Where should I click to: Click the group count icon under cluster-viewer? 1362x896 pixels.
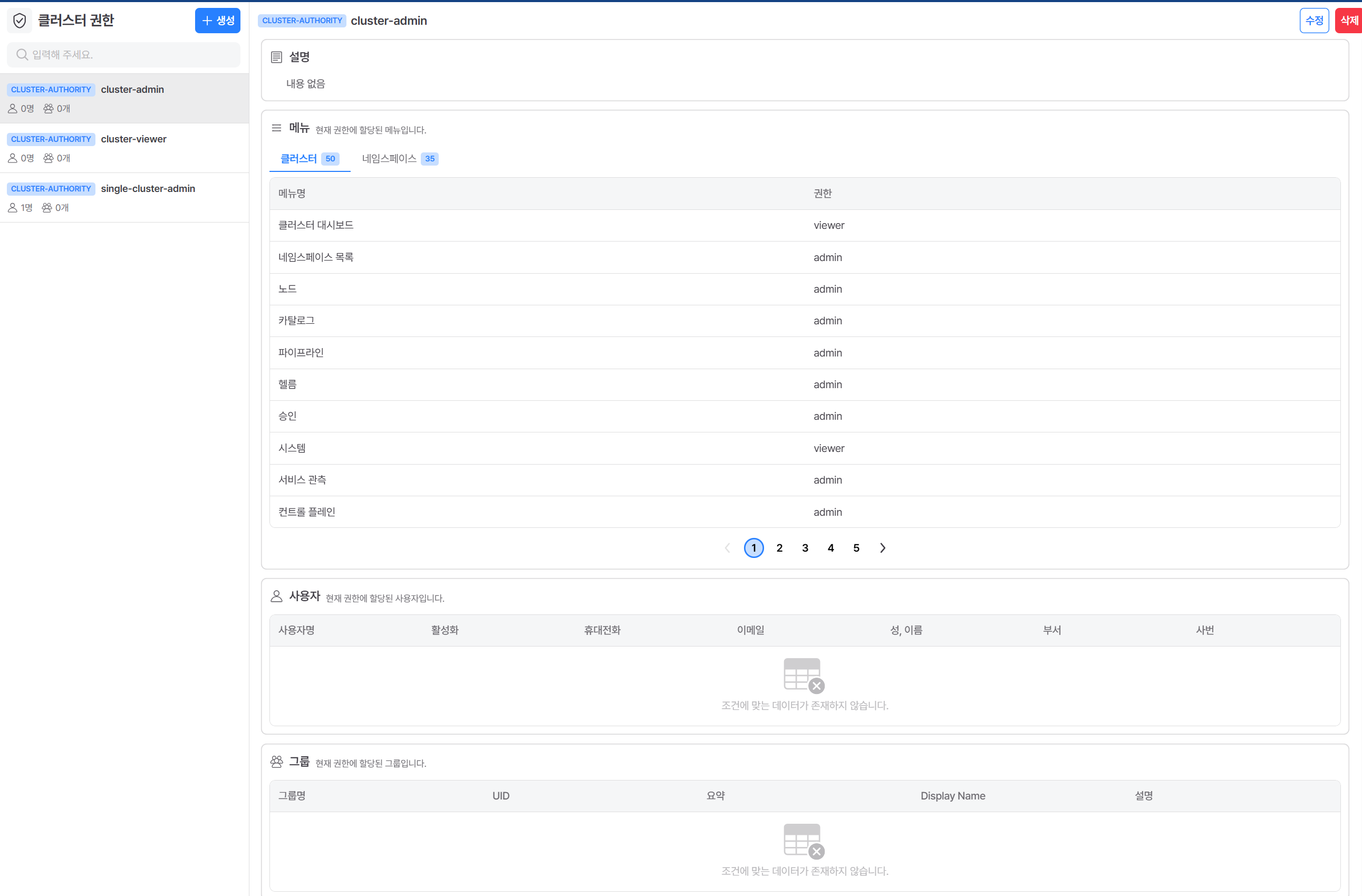pyautogui.click(x=49, y=158)
